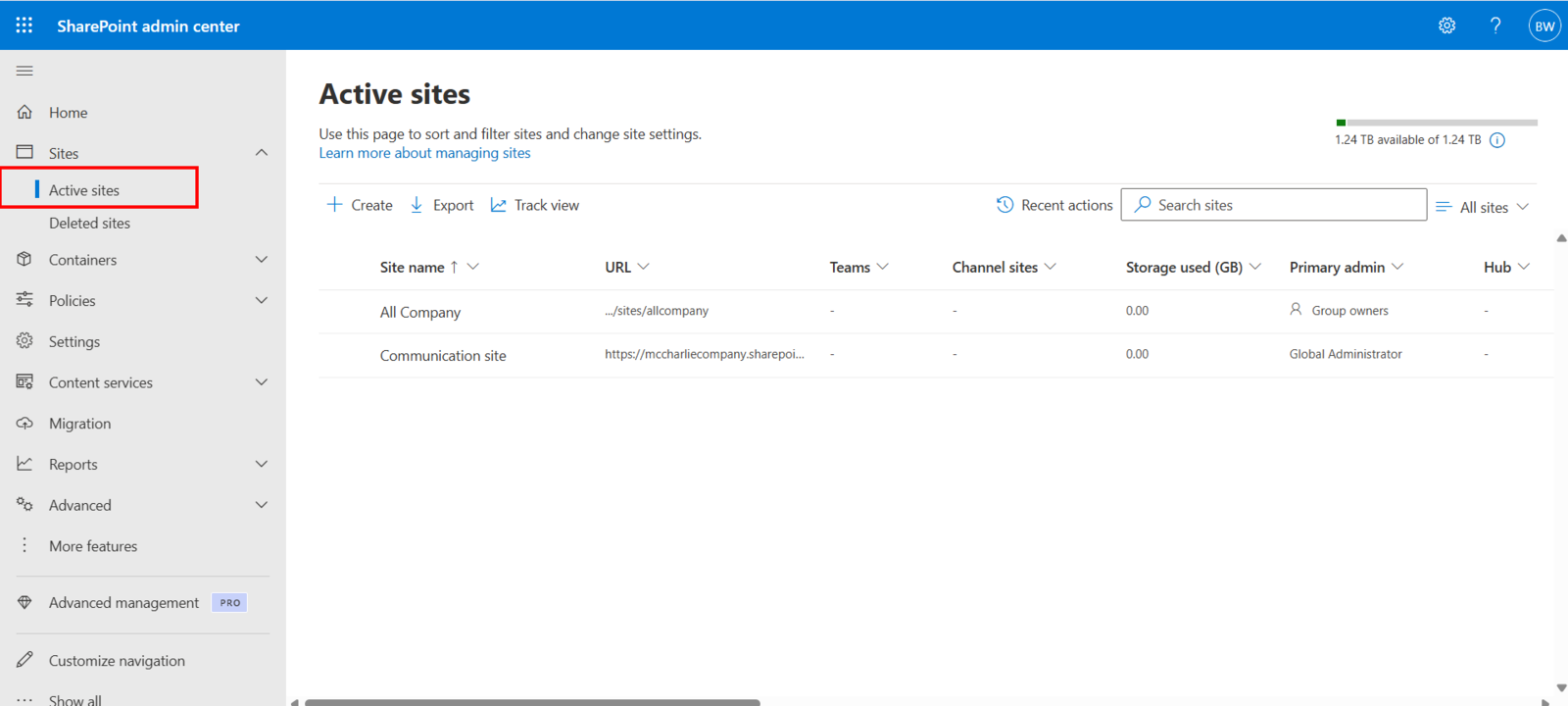Click the Global Administrator cell
The height and width of the screenshot is (706, 1568).
(x=1346, y=353)
